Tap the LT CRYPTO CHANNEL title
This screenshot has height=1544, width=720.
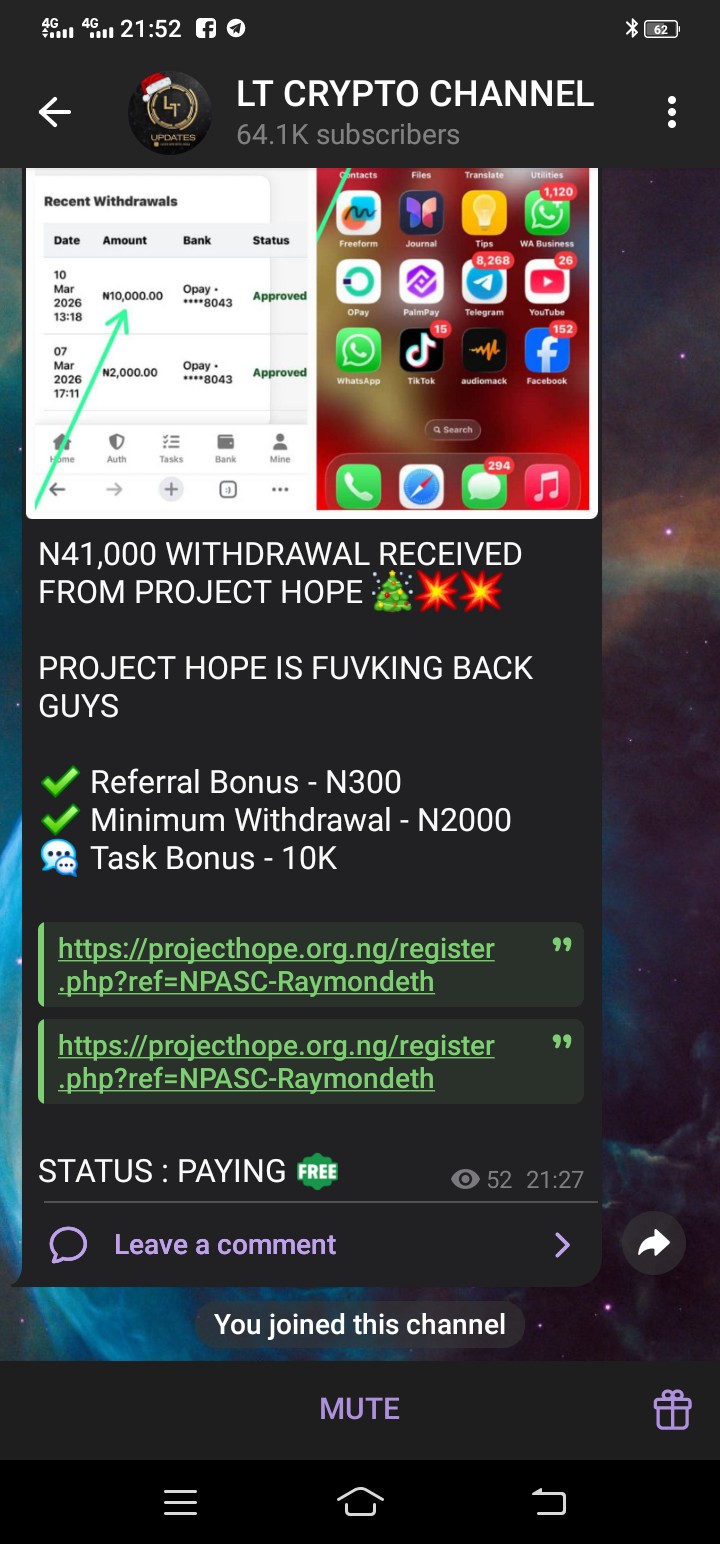[415, 94]
